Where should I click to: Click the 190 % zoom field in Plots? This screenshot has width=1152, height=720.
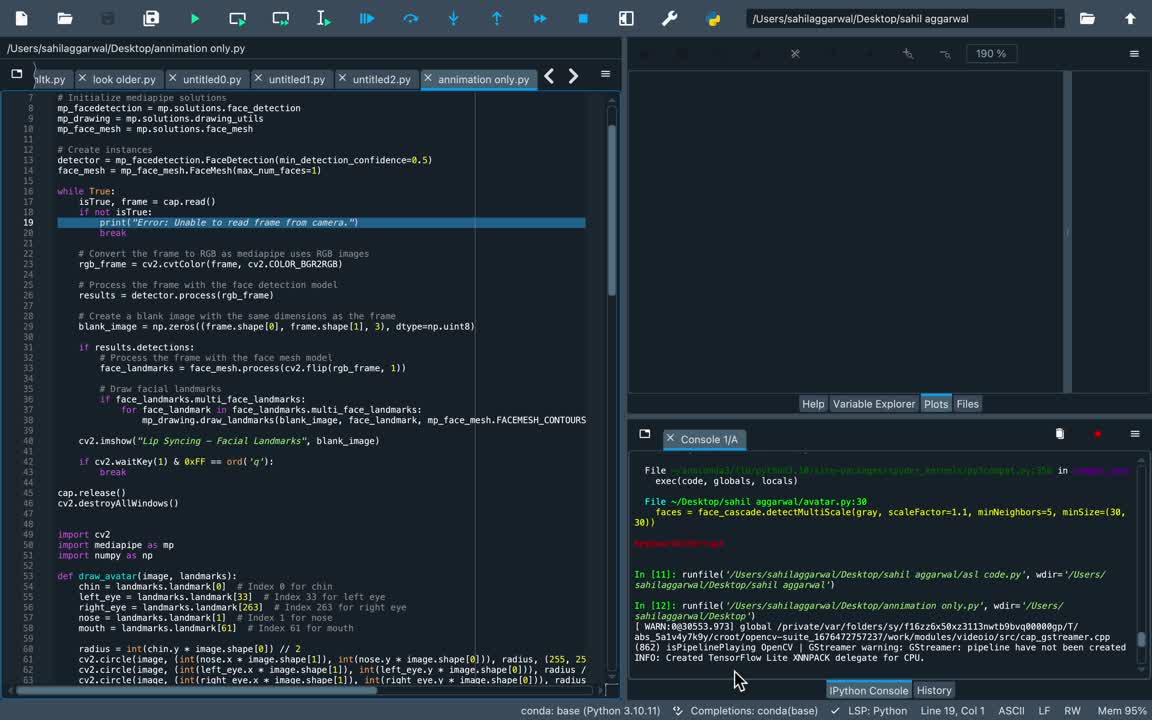coord(991,54)
